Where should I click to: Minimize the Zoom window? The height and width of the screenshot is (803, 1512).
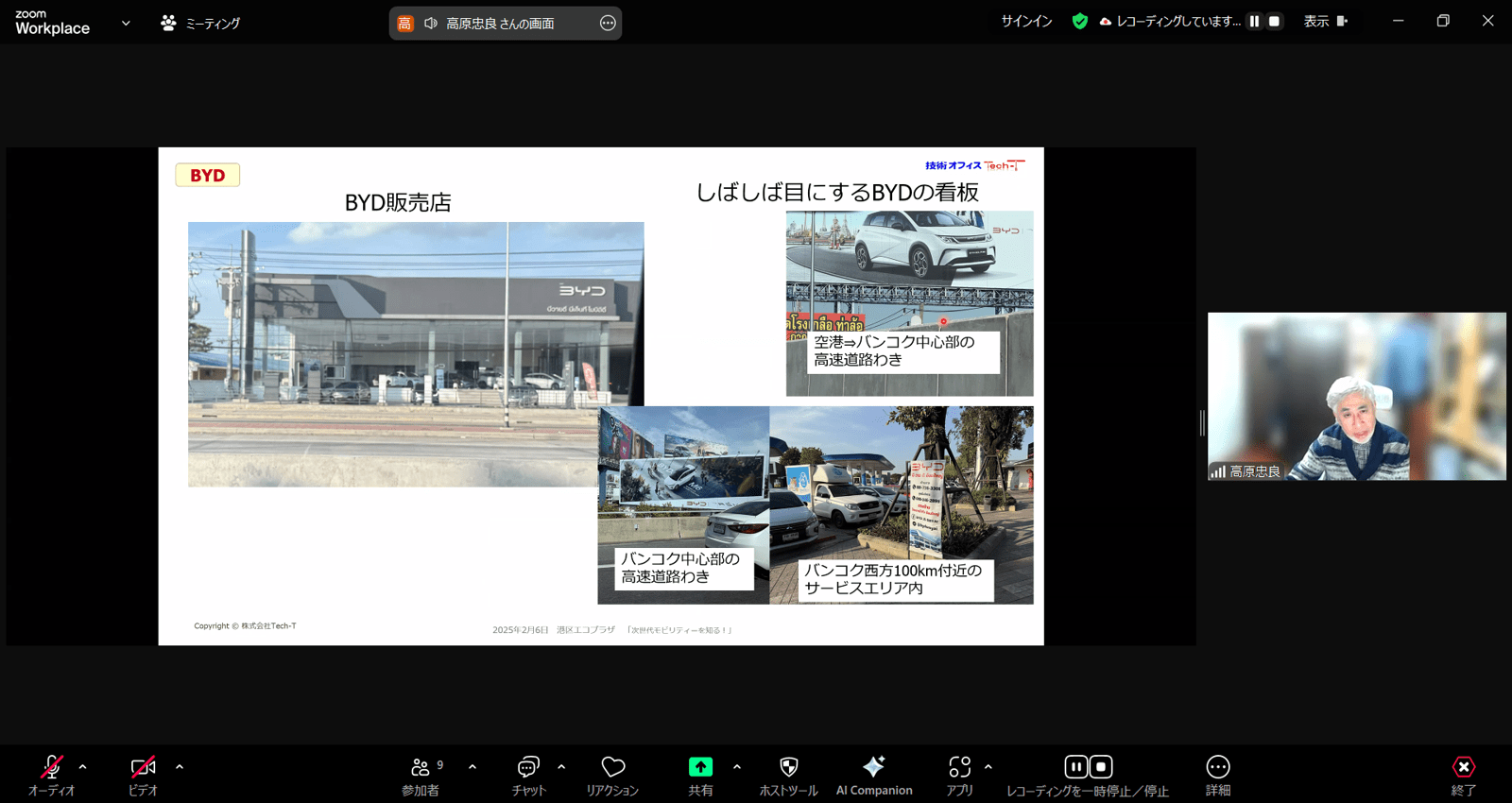tap(1398, 21)
